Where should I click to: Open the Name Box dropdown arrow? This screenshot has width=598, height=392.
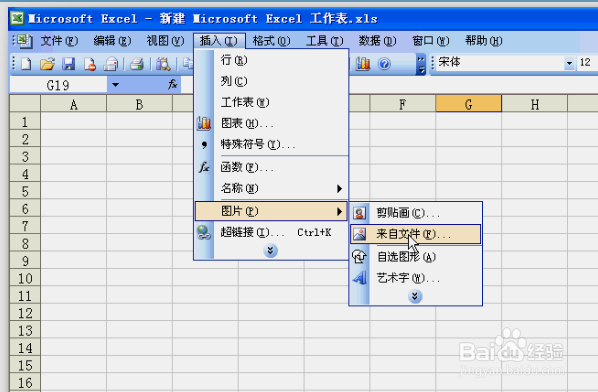pyautogui.click(x=115, y=85)
